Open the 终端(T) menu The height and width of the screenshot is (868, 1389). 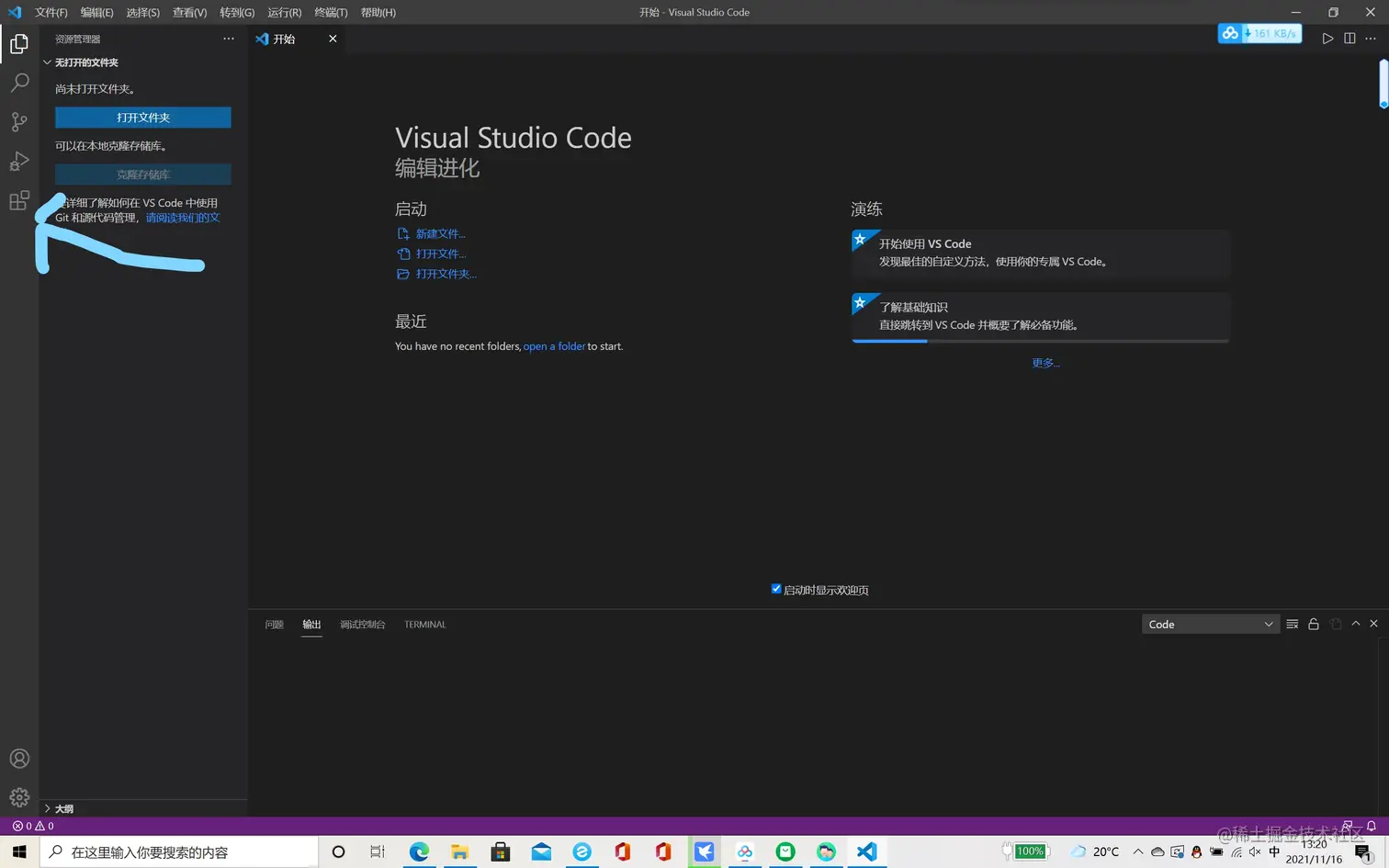(331, 12)
